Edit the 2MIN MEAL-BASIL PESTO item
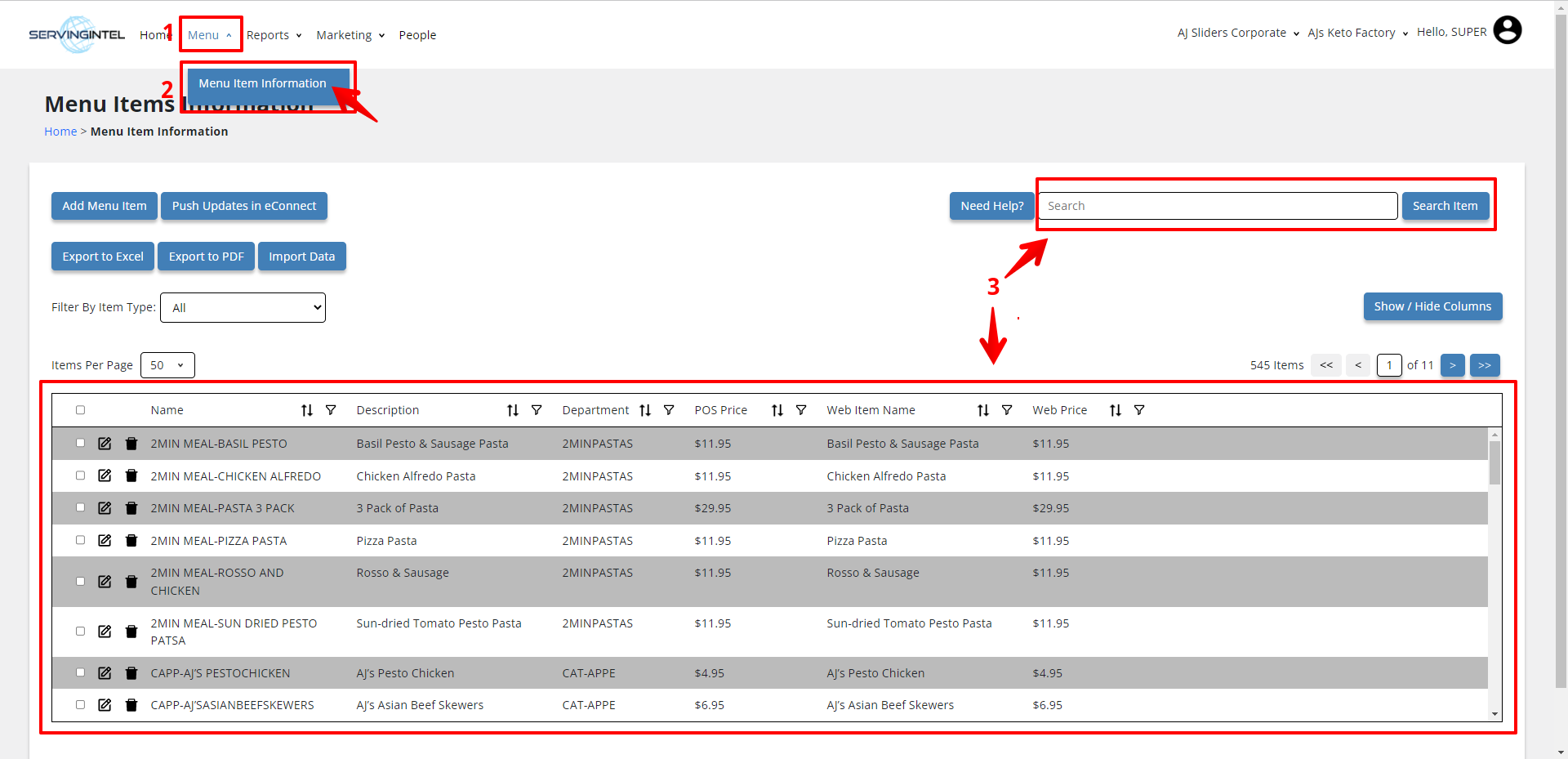This screenshot has height=759, width=1568. pyautogui.click(x=105, y=444)
